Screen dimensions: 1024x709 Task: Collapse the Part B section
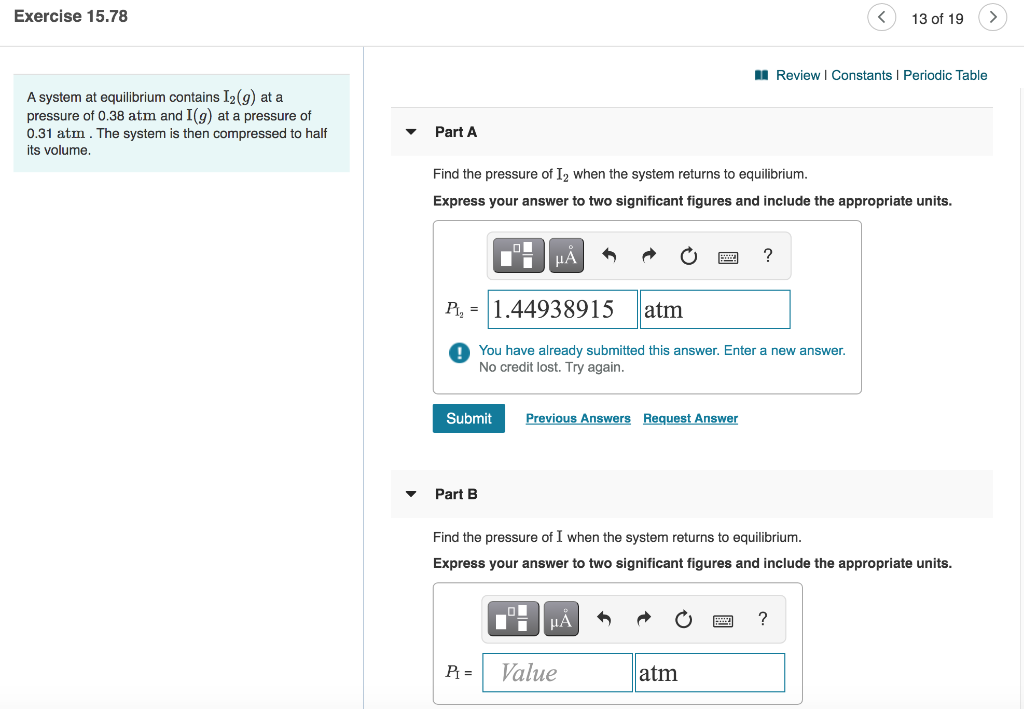[x=411, y=494]
